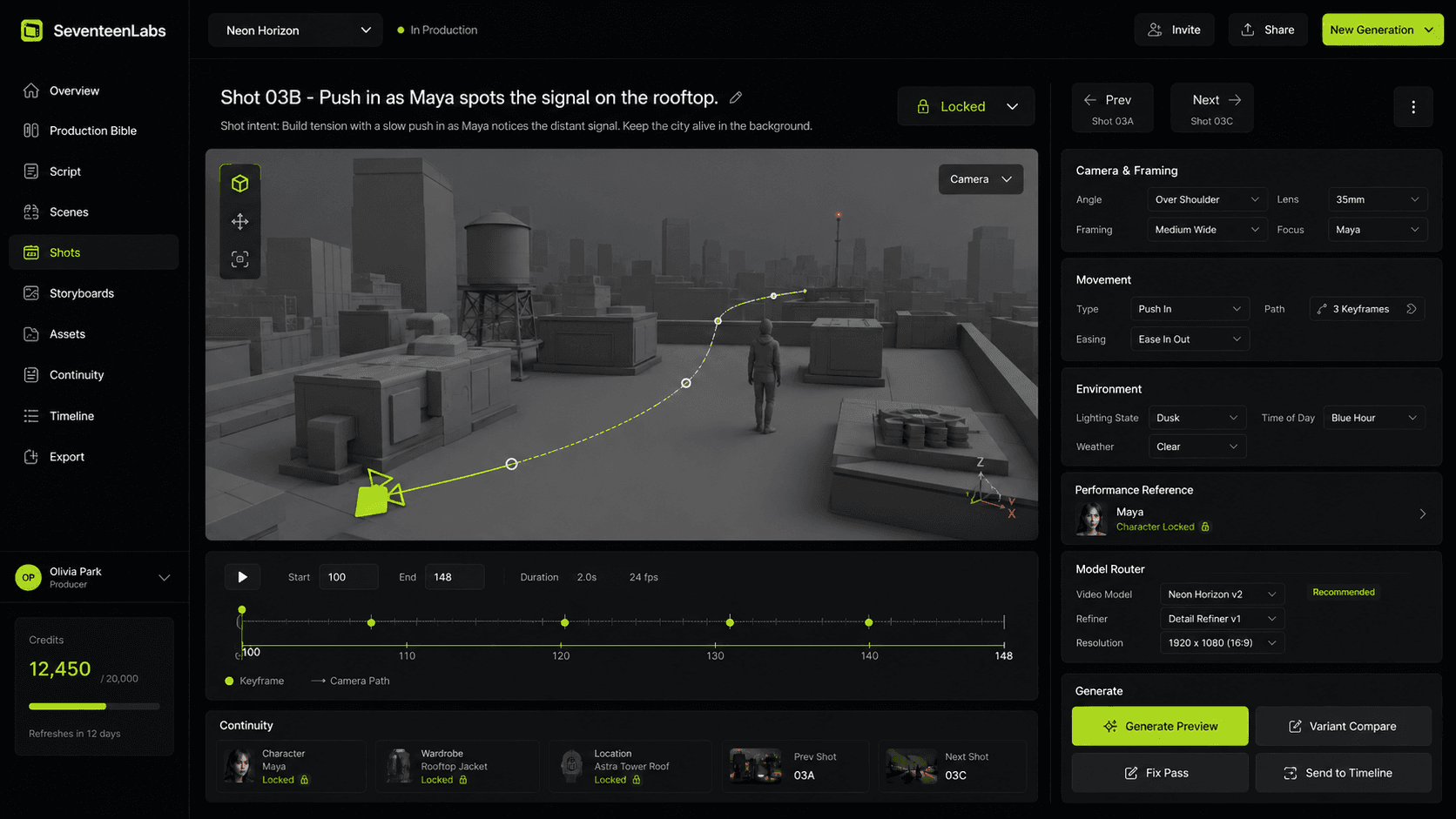This screenshot has width=1456, height=819.
Task: Open the Easing Ease In Out dropdown
Action: point(1190,339)
